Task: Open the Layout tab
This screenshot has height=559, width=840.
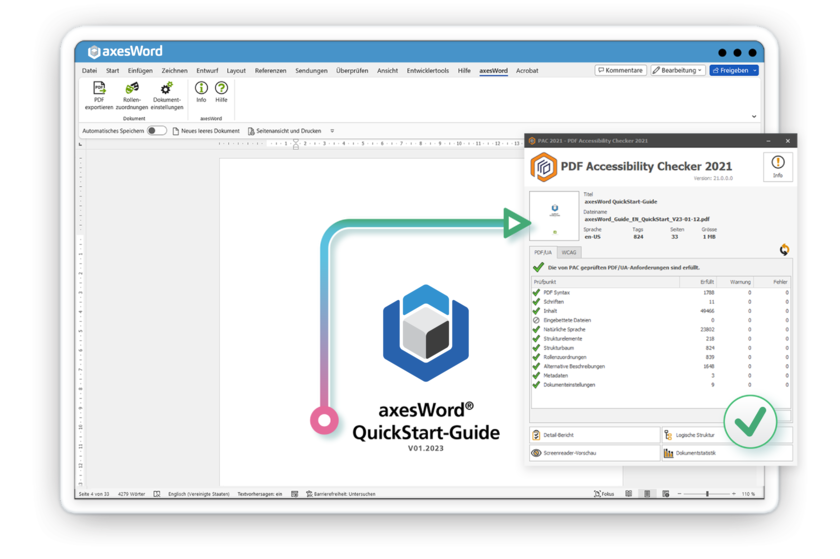Action: (x=236, y=70)
